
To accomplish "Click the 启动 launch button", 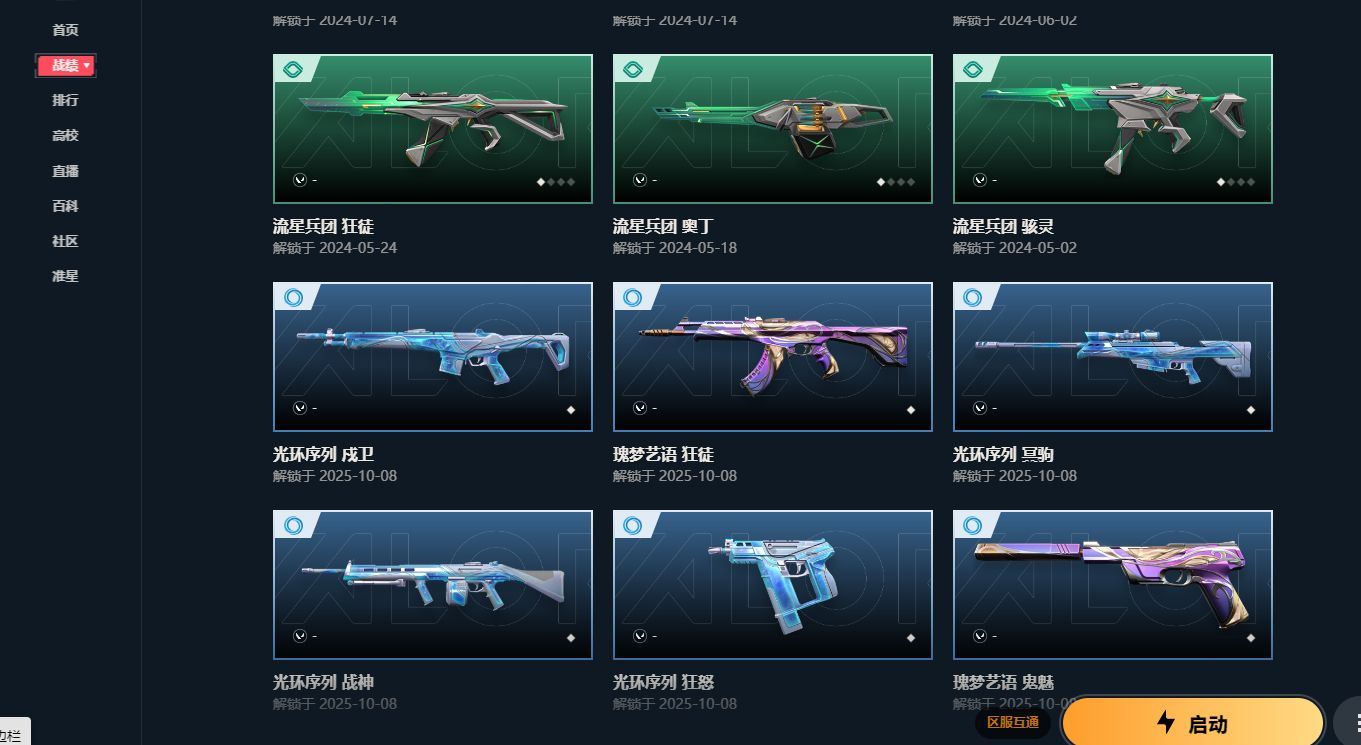I will pos(1192,723).
